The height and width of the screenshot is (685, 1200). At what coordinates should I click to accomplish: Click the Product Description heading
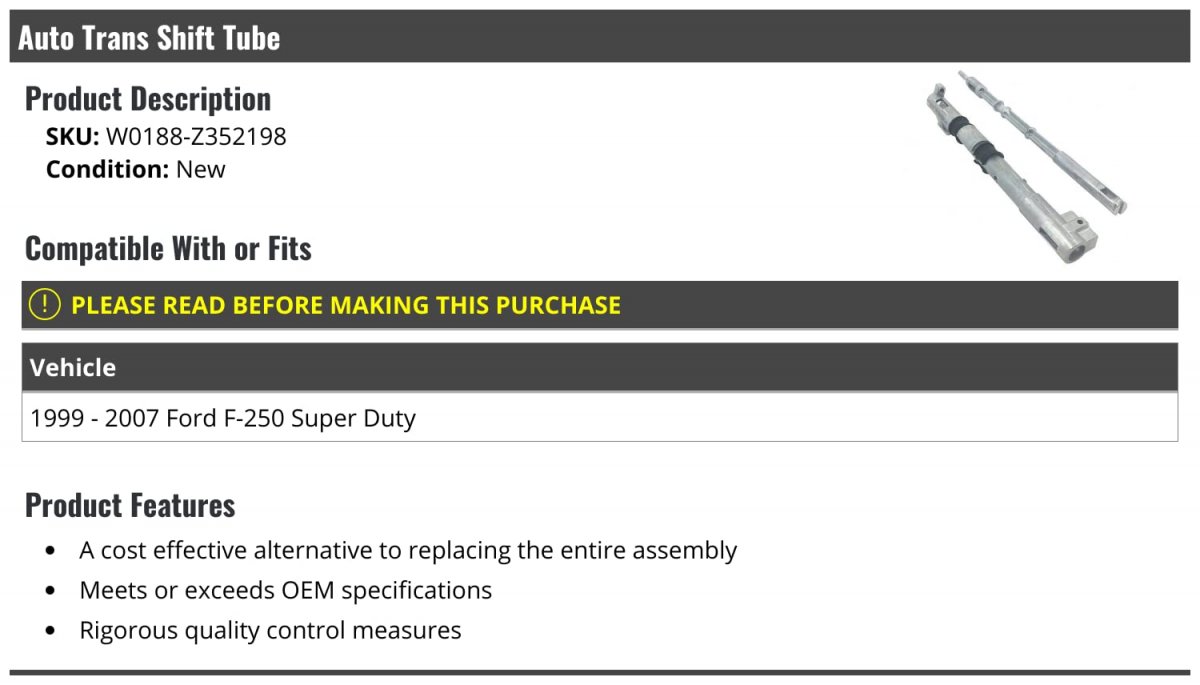[148, 99]
